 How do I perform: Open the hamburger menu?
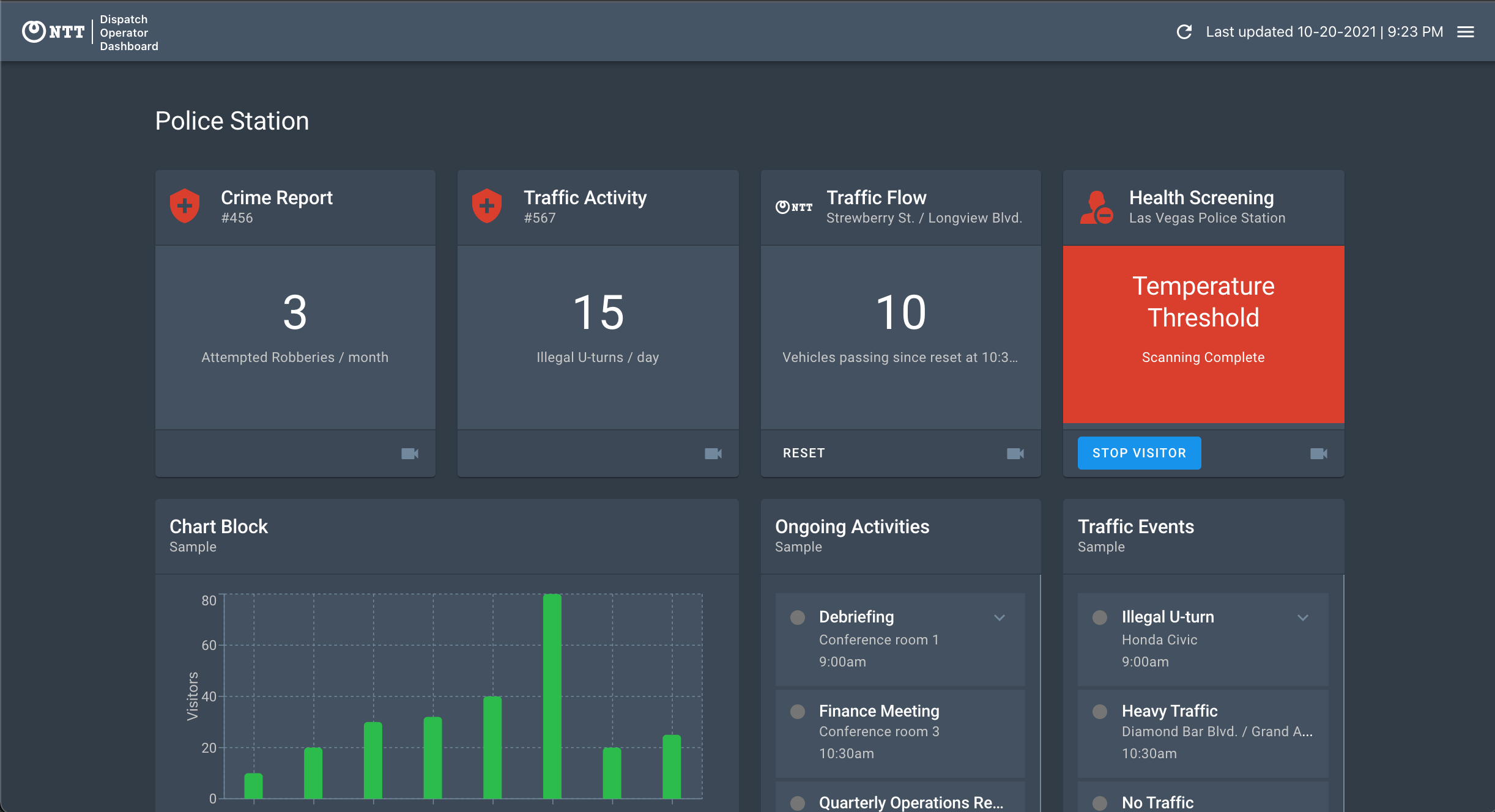pos(1466,32)
